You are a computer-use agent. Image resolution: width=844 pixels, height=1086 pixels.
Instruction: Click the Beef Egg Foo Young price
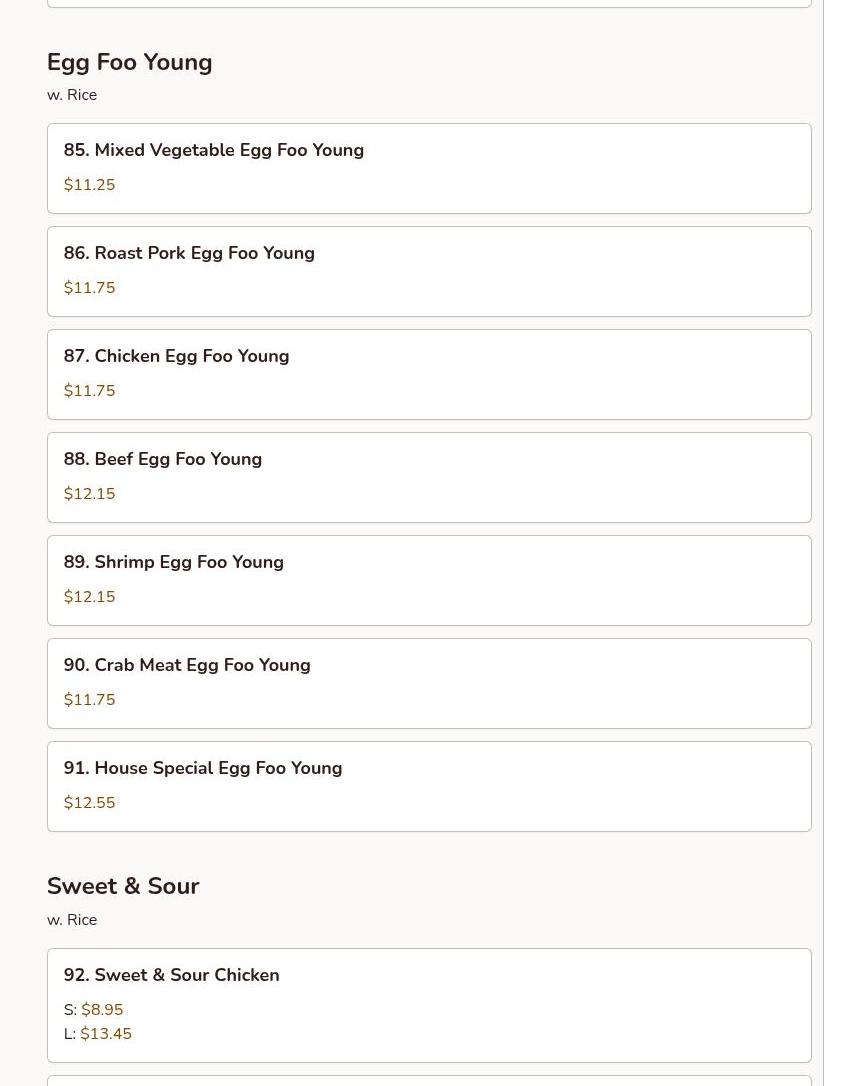90,494
